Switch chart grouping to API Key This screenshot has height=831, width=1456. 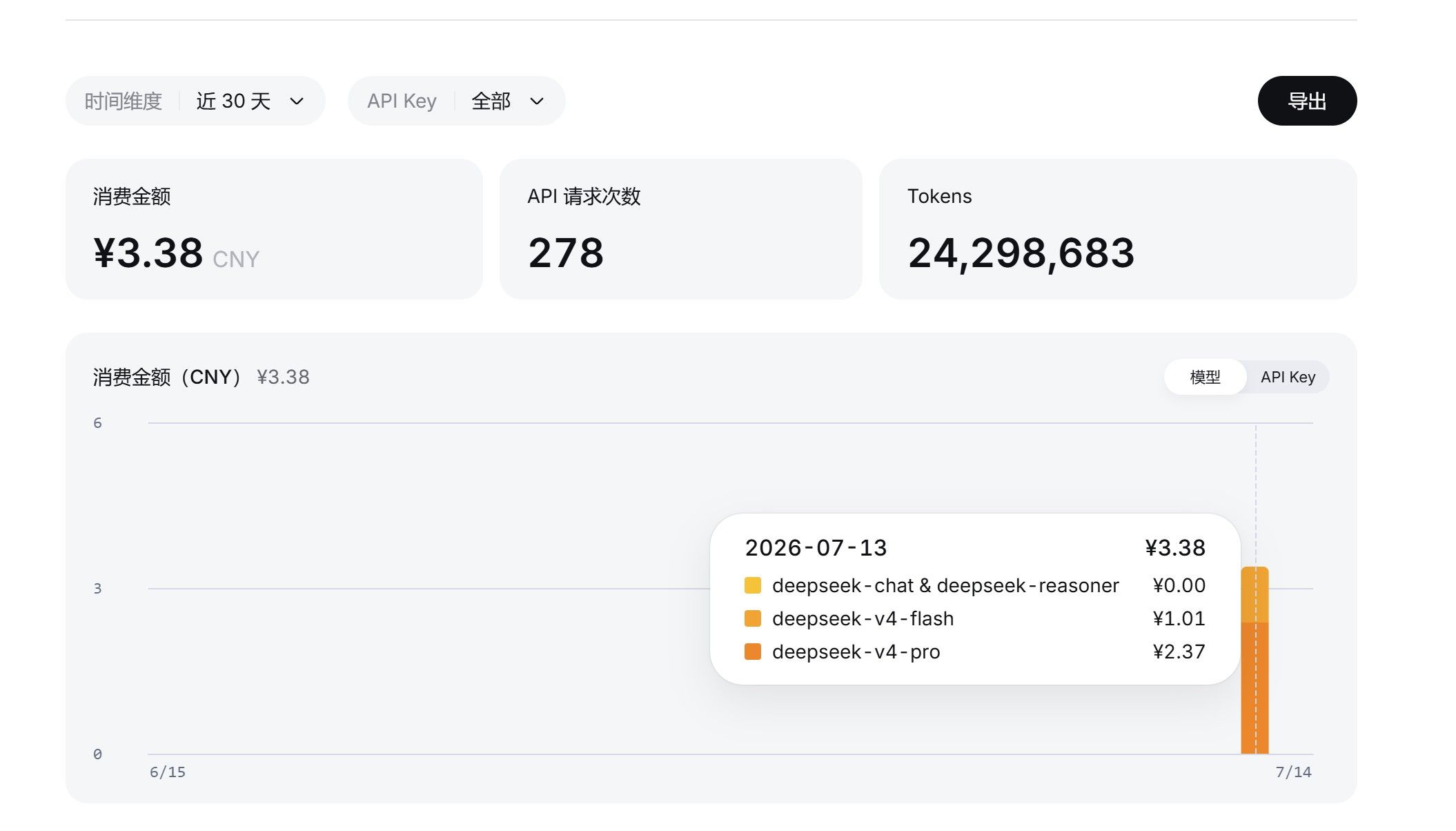coord(1288,377)
